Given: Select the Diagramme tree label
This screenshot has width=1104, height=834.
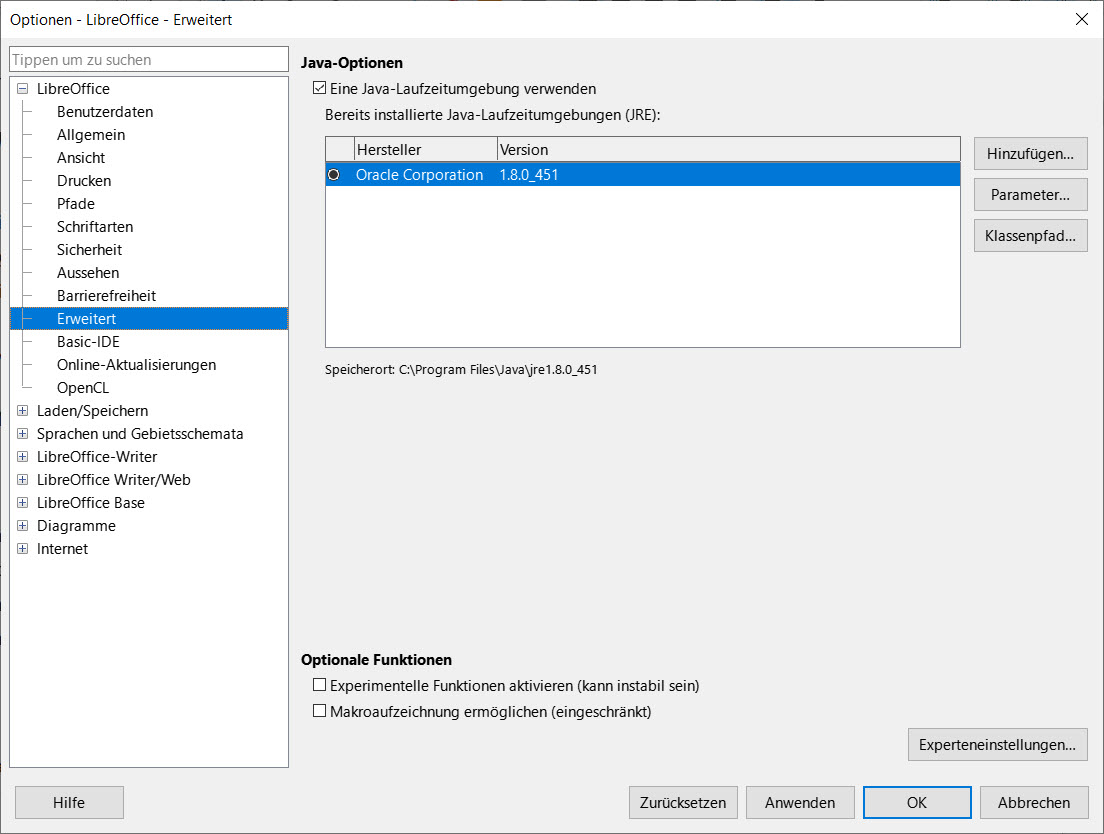Looking at the screenshot, I should tap(76, 526).
